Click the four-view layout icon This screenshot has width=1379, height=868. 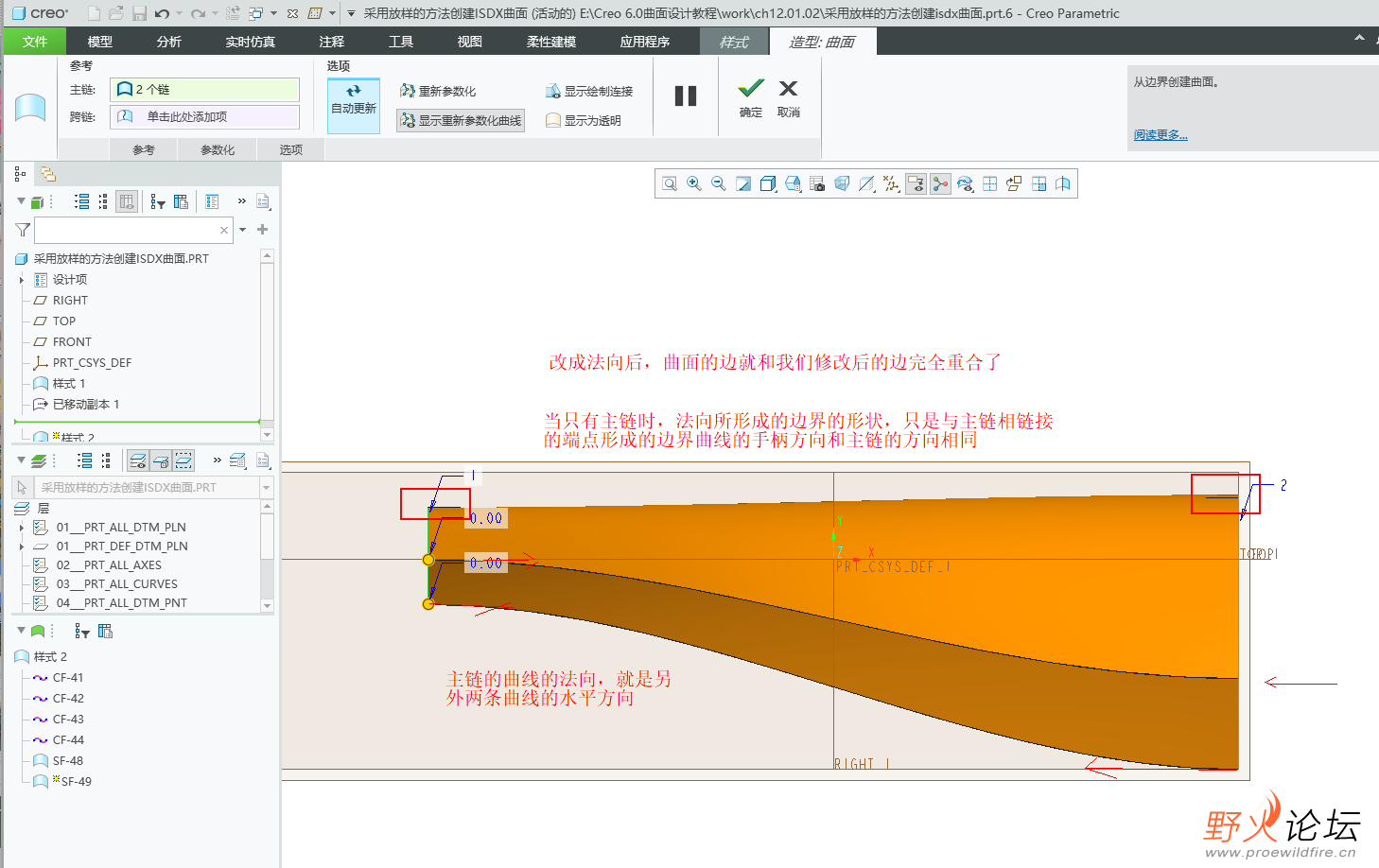click(989, 183)
